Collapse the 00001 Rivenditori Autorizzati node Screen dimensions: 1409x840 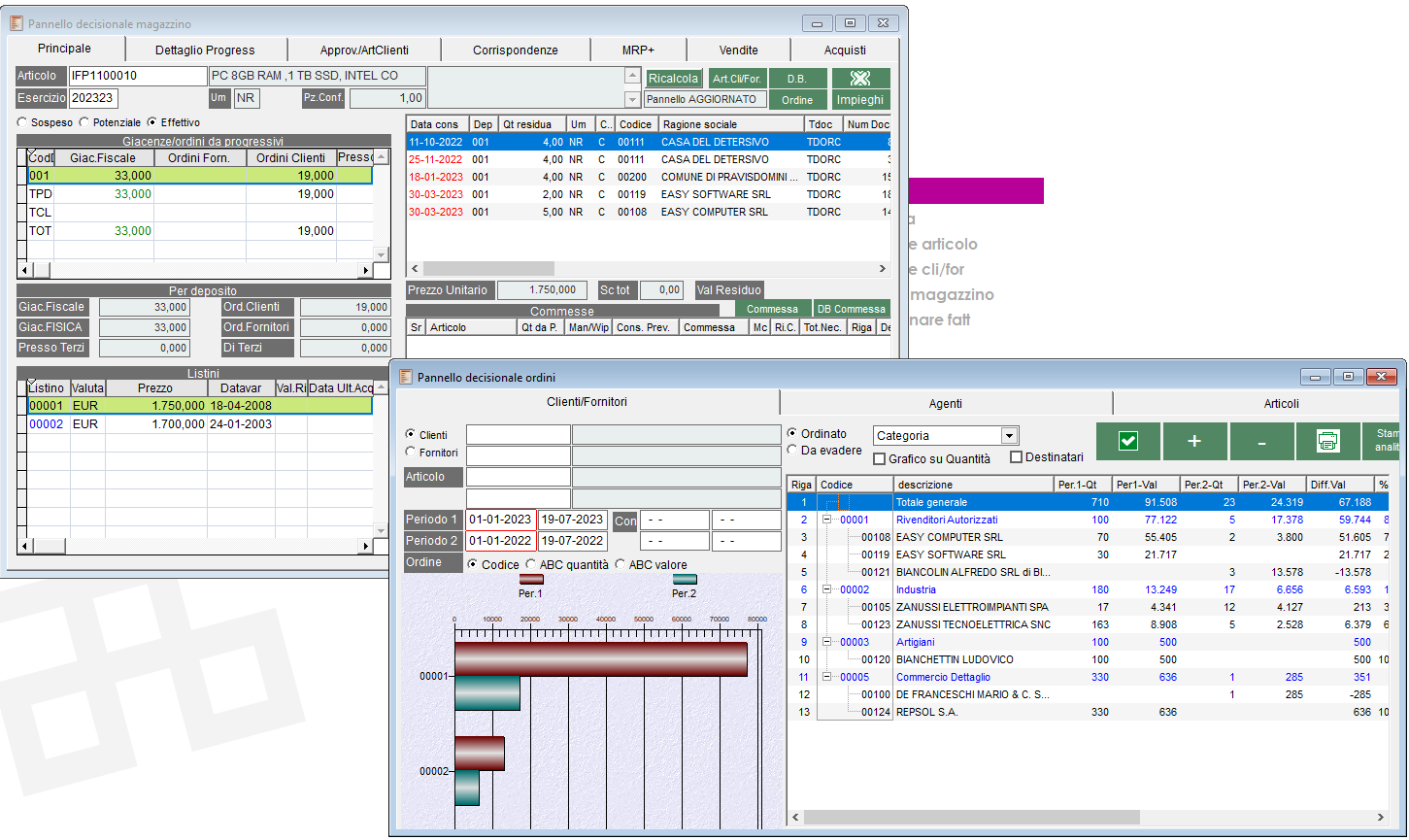[x=827, y=520]
